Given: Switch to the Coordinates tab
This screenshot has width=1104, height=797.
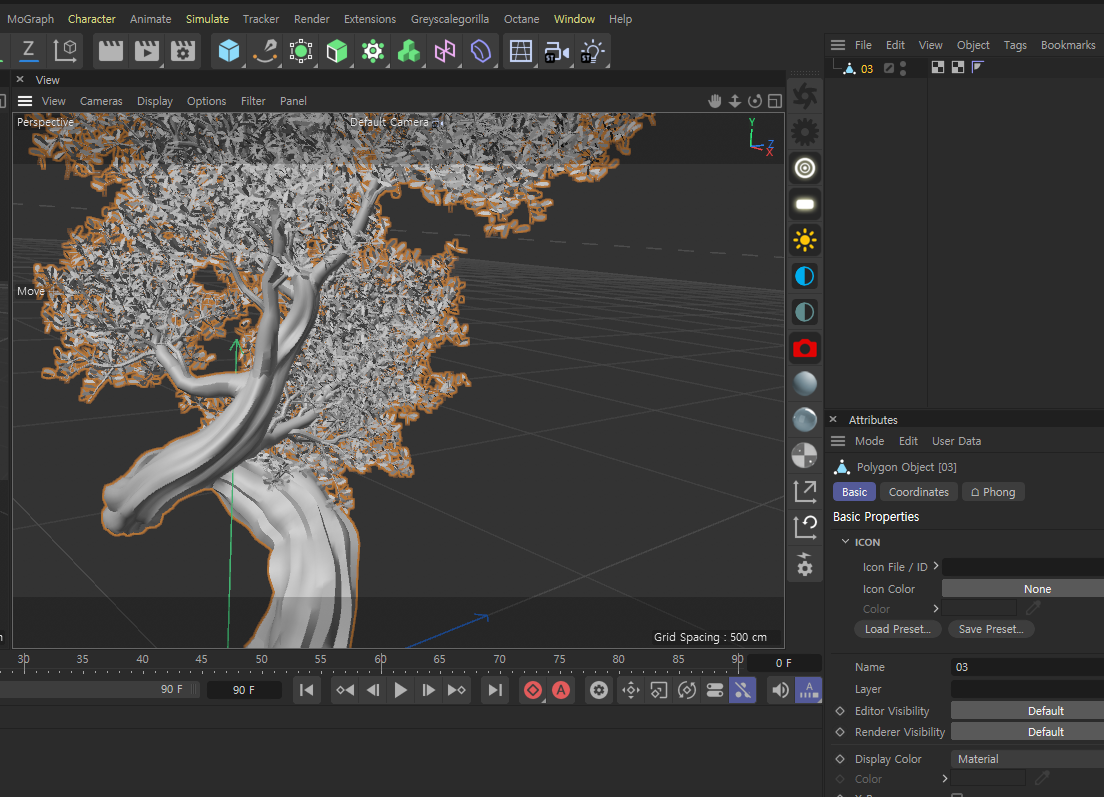Looking at the screenshot, I should [x=918, y=492].
